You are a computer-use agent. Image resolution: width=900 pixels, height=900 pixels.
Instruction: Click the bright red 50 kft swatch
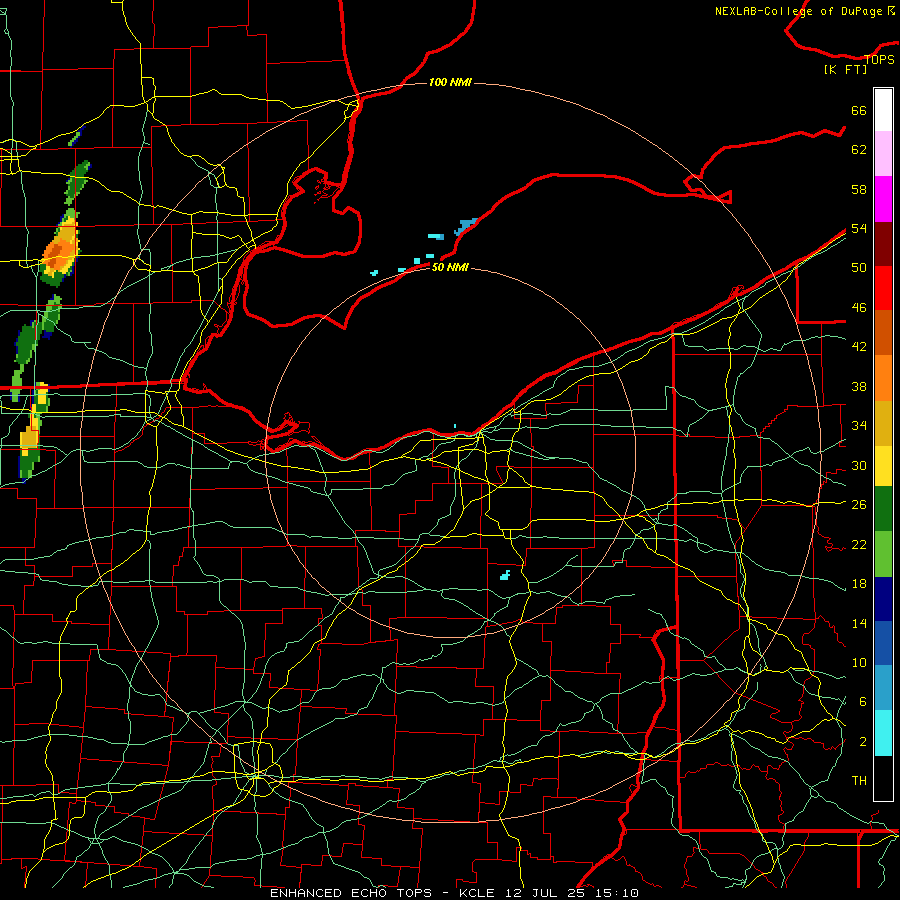pyautogui.click(x=883, y=288)
